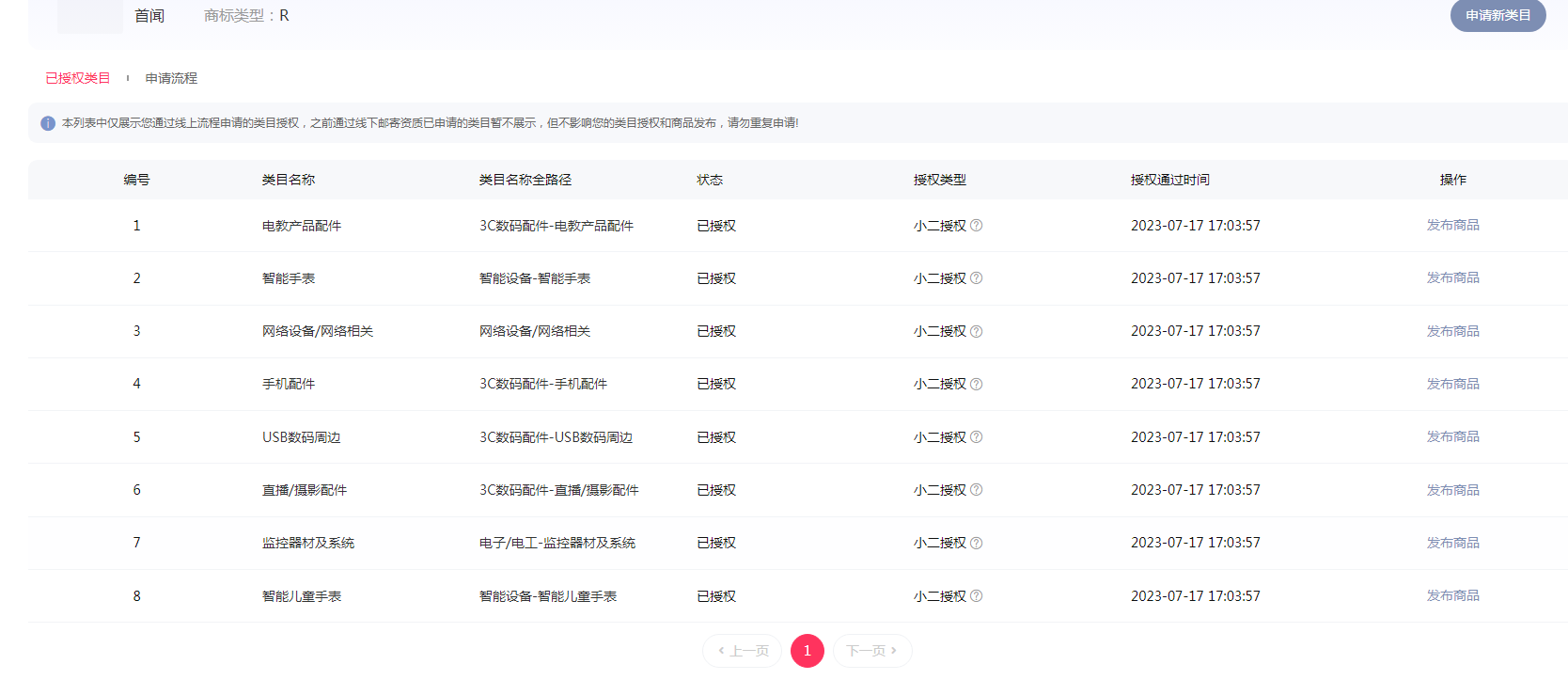Select category name 监控器材及系统
This screenshot has width=1568, height=680.
coord(308,543)
